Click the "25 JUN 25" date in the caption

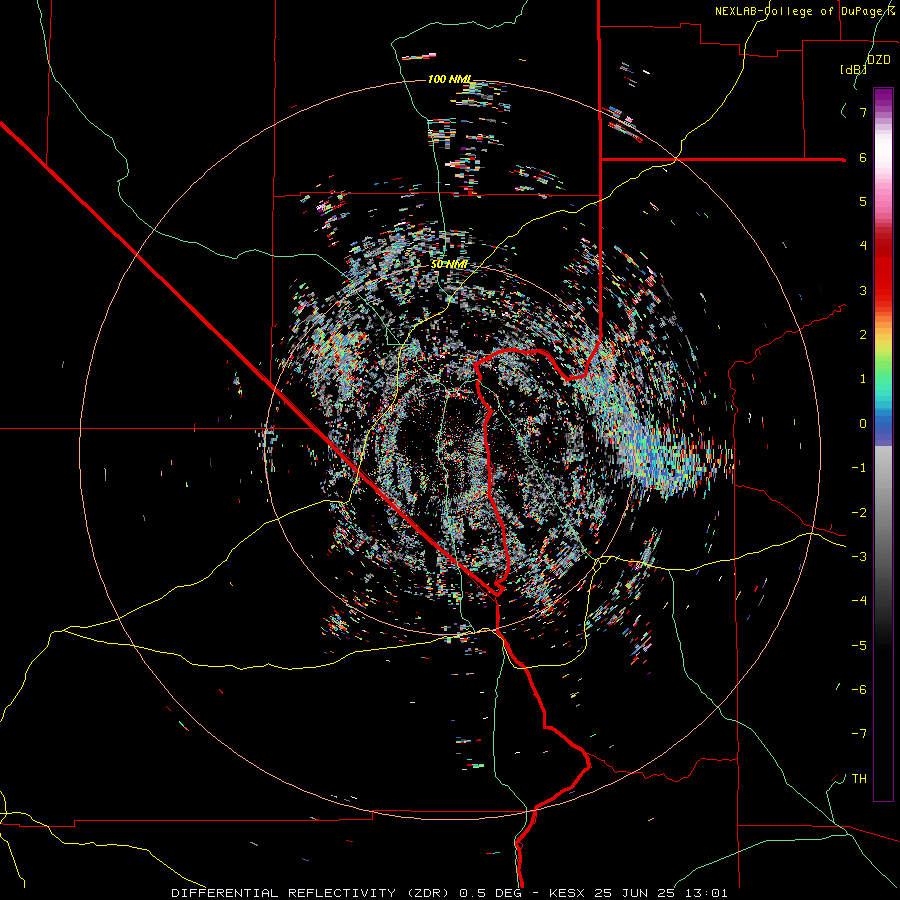636,893
